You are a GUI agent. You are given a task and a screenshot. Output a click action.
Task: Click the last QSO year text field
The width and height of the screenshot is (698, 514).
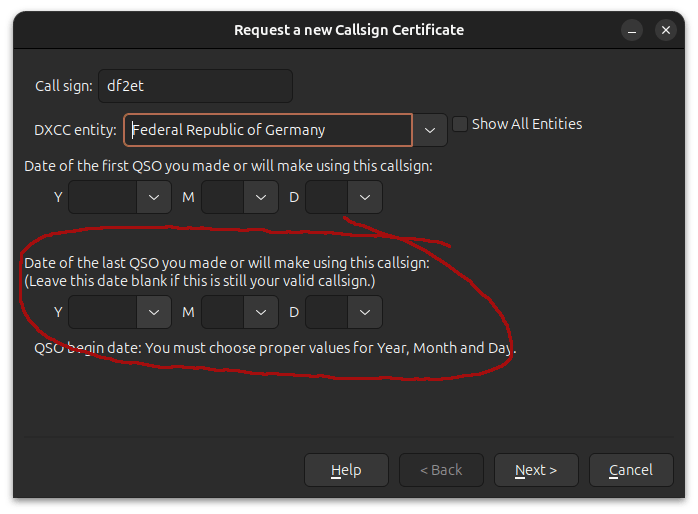102,312
